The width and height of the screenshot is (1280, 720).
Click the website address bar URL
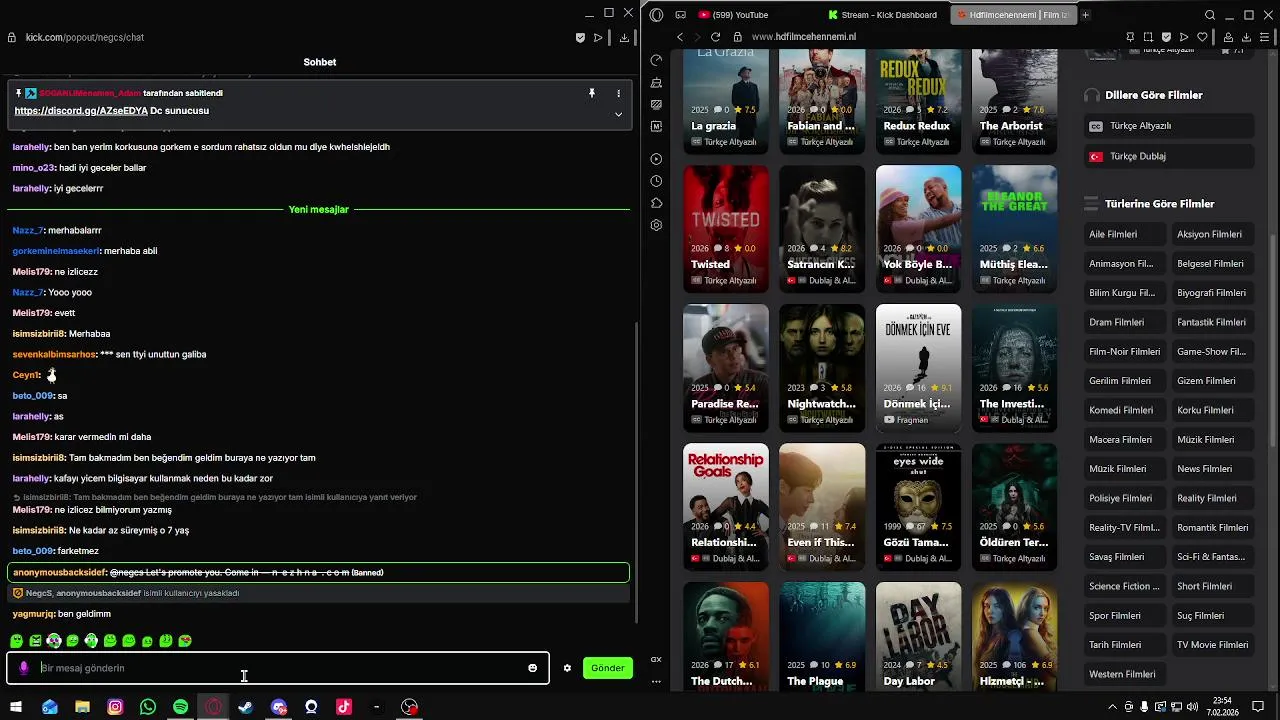coord(803,37)
